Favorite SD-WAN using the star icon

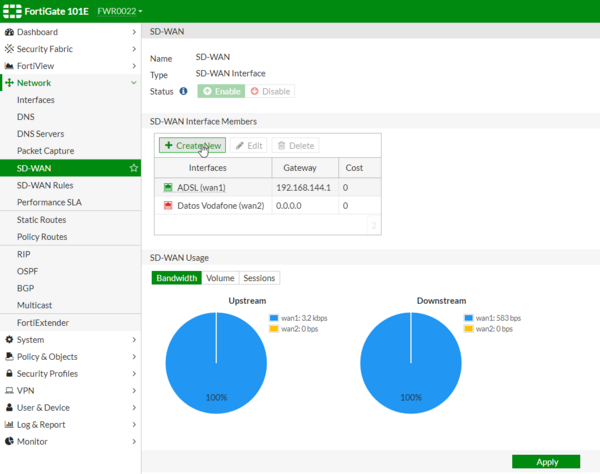[134, 168]
